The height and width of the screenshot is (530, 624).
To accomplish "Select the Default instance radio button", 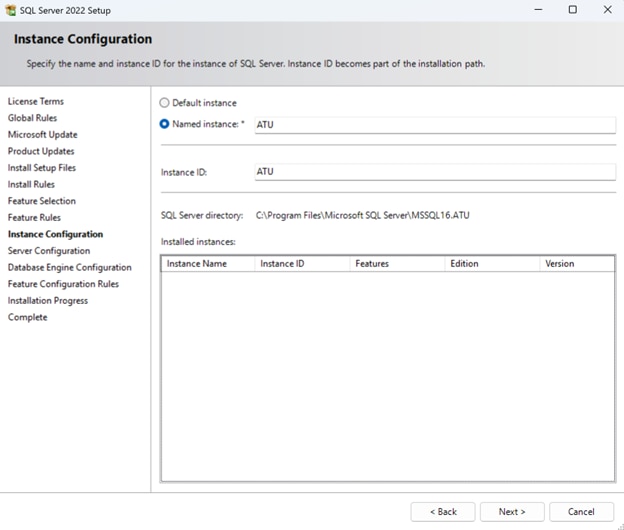I will tap(164, 103).
